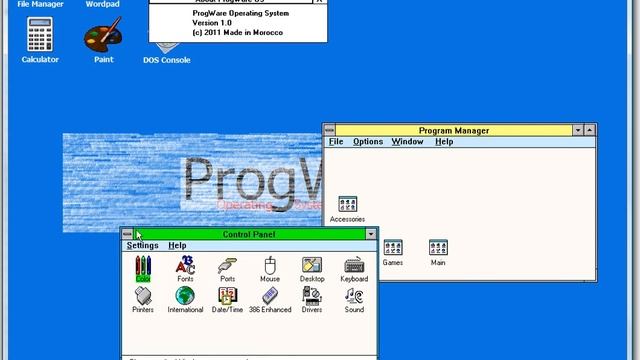640x360 pixels.
Task: Open Main group in Program Manager
Action: (x=438, y=253)
